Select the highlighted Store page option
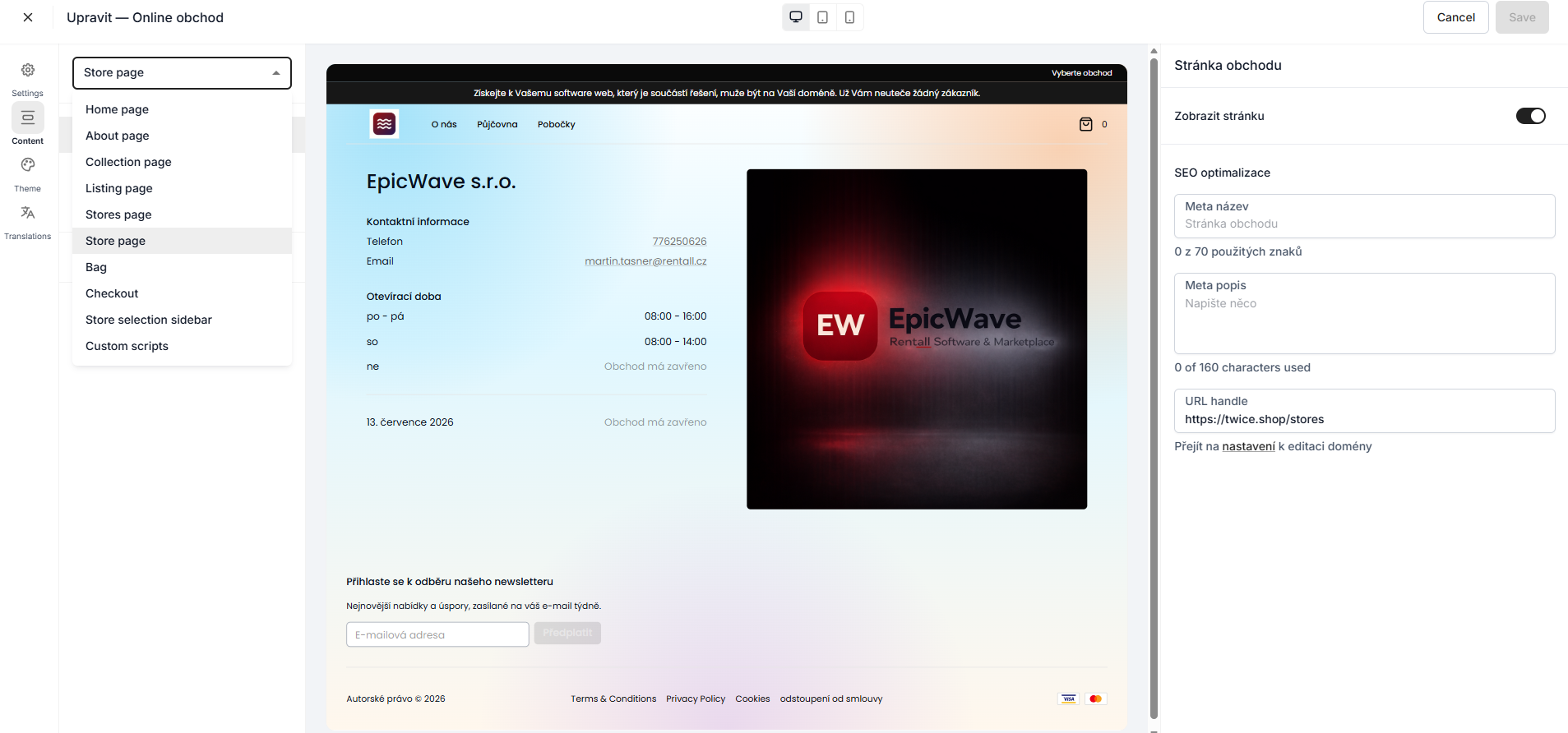 click(x=182, y=241)
